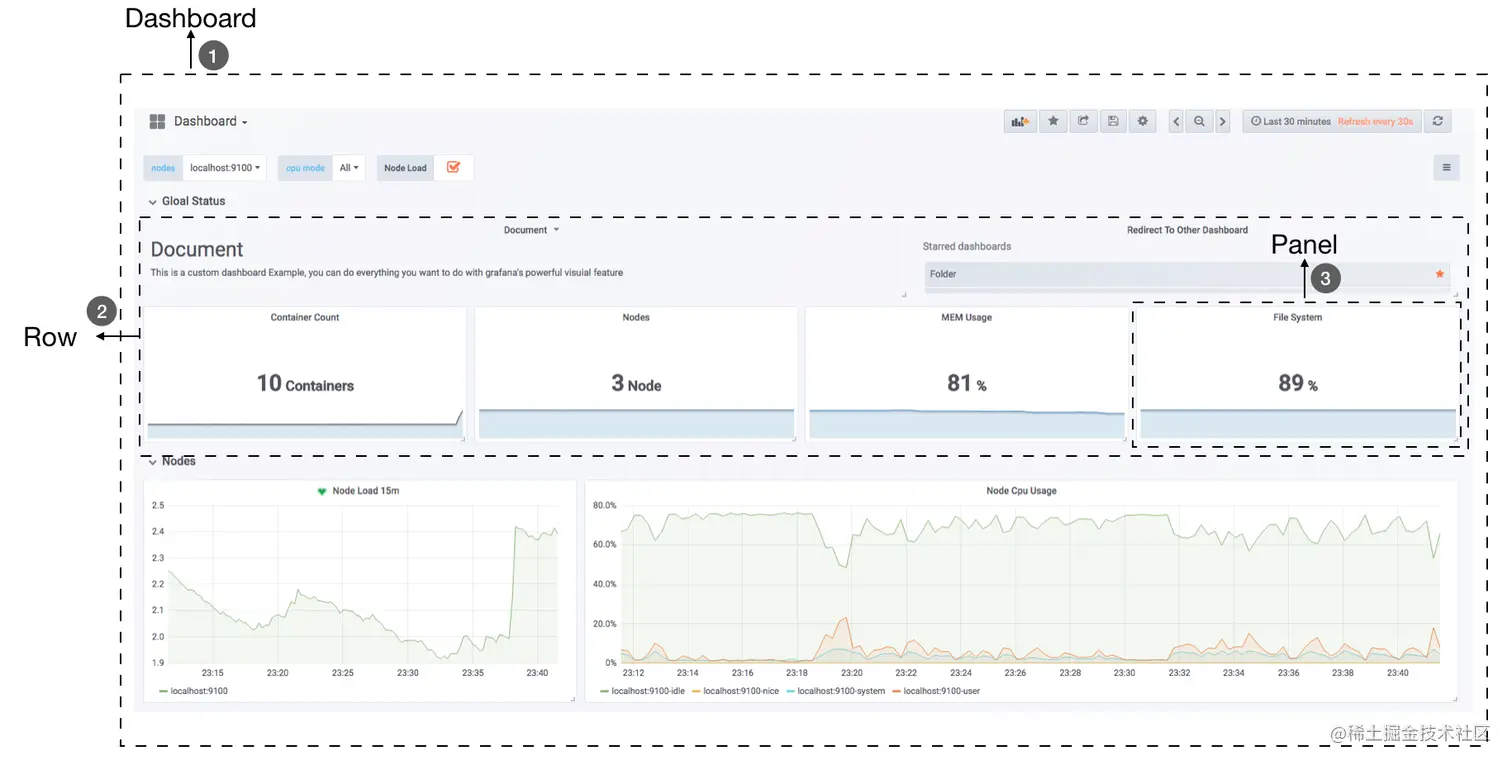
Task: Click the Node Load annotation label
Action: click(x=405, y=168)
